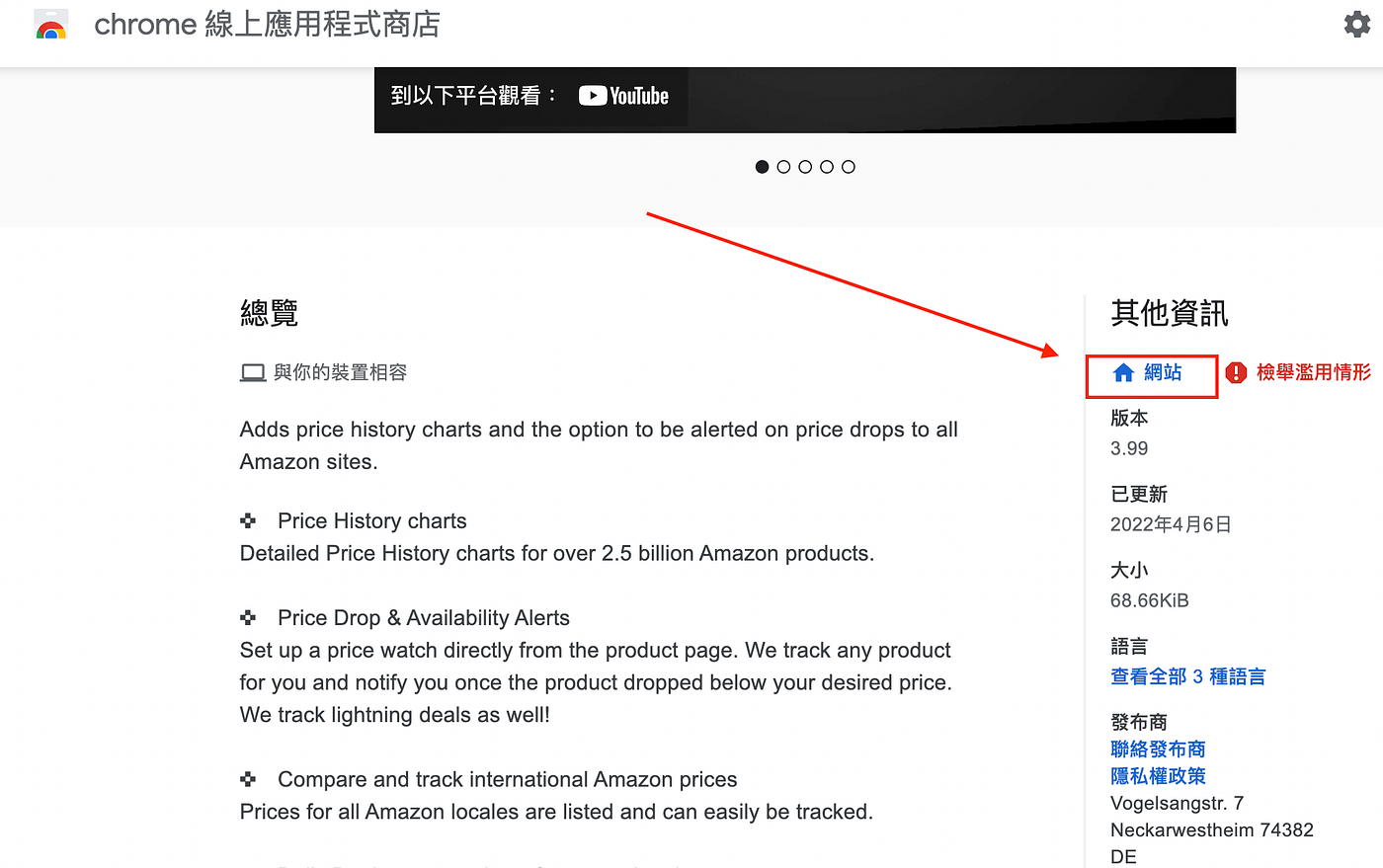
Task: Select the fifth carousel dot
Action: 849,167
